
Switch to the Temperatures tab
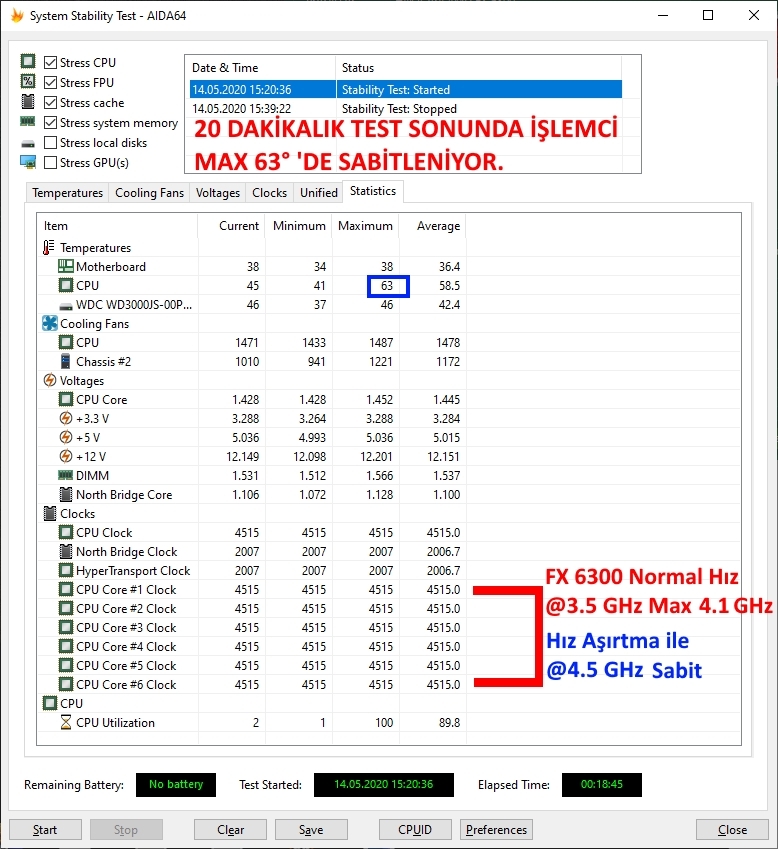pos(67,193)
